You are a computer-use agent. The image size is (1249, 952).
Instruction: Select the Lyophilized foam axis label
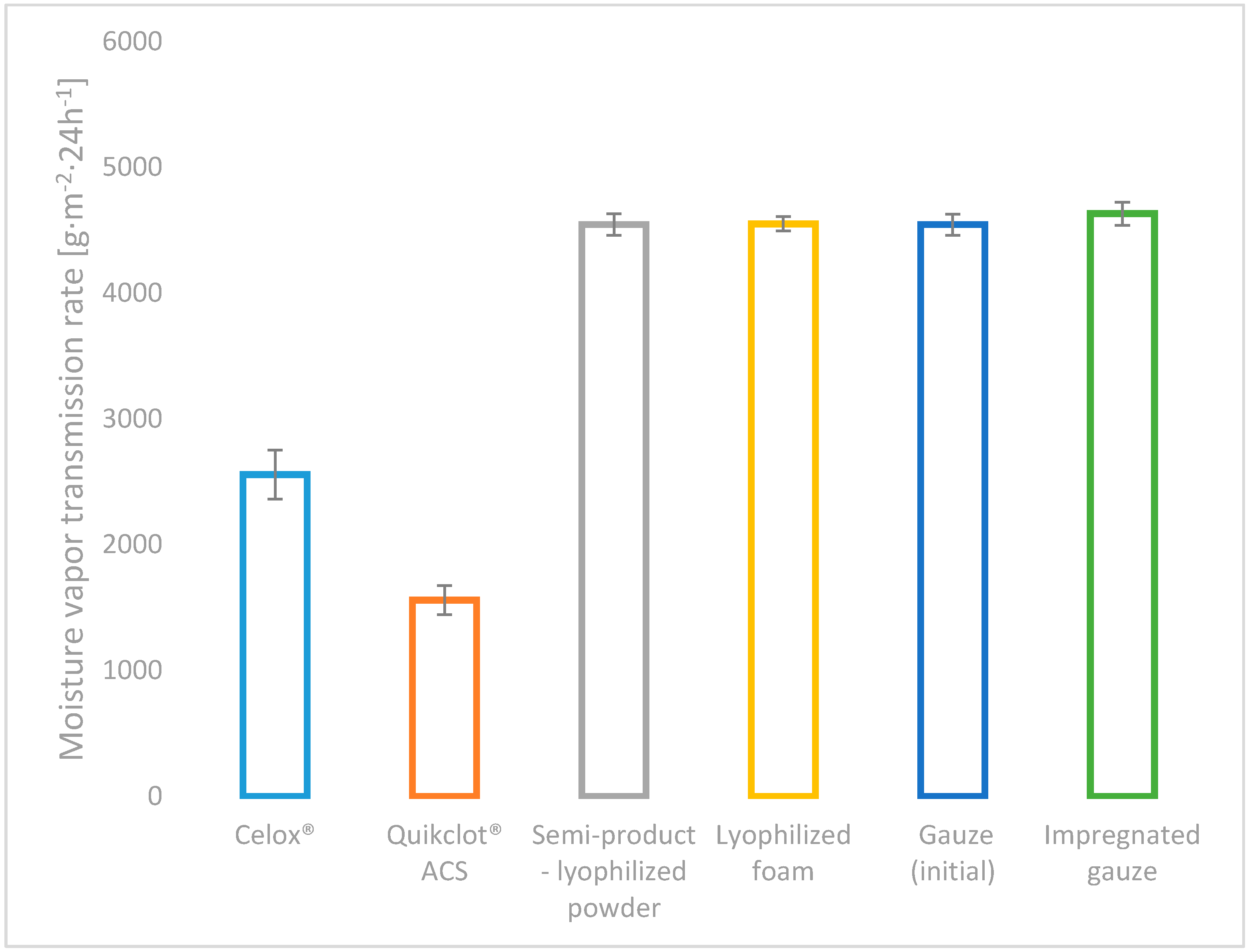click(x=783, y=853)
